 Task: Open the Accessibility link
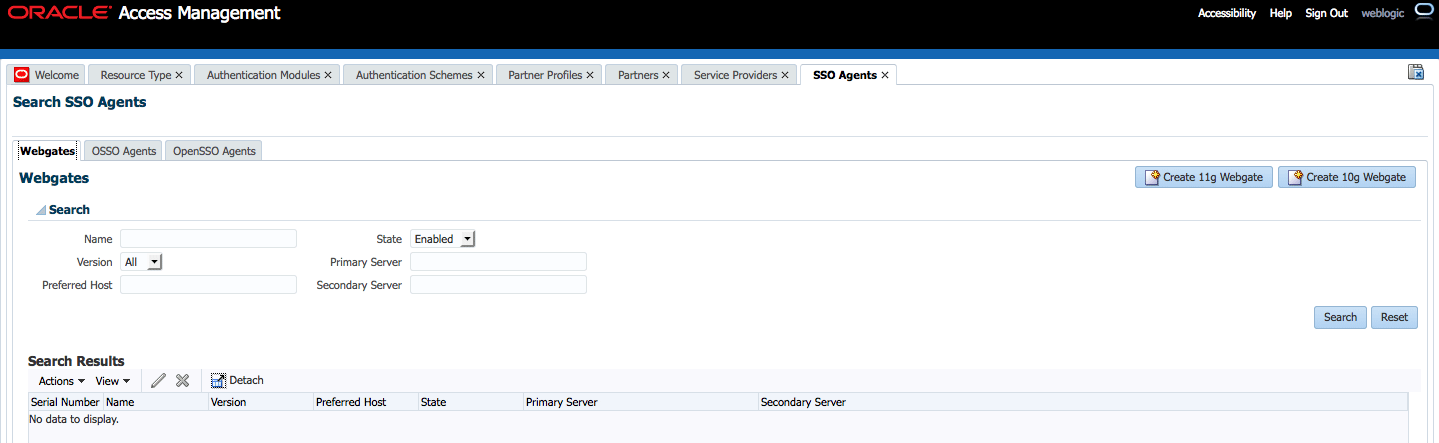click(x=1227, y=13)
